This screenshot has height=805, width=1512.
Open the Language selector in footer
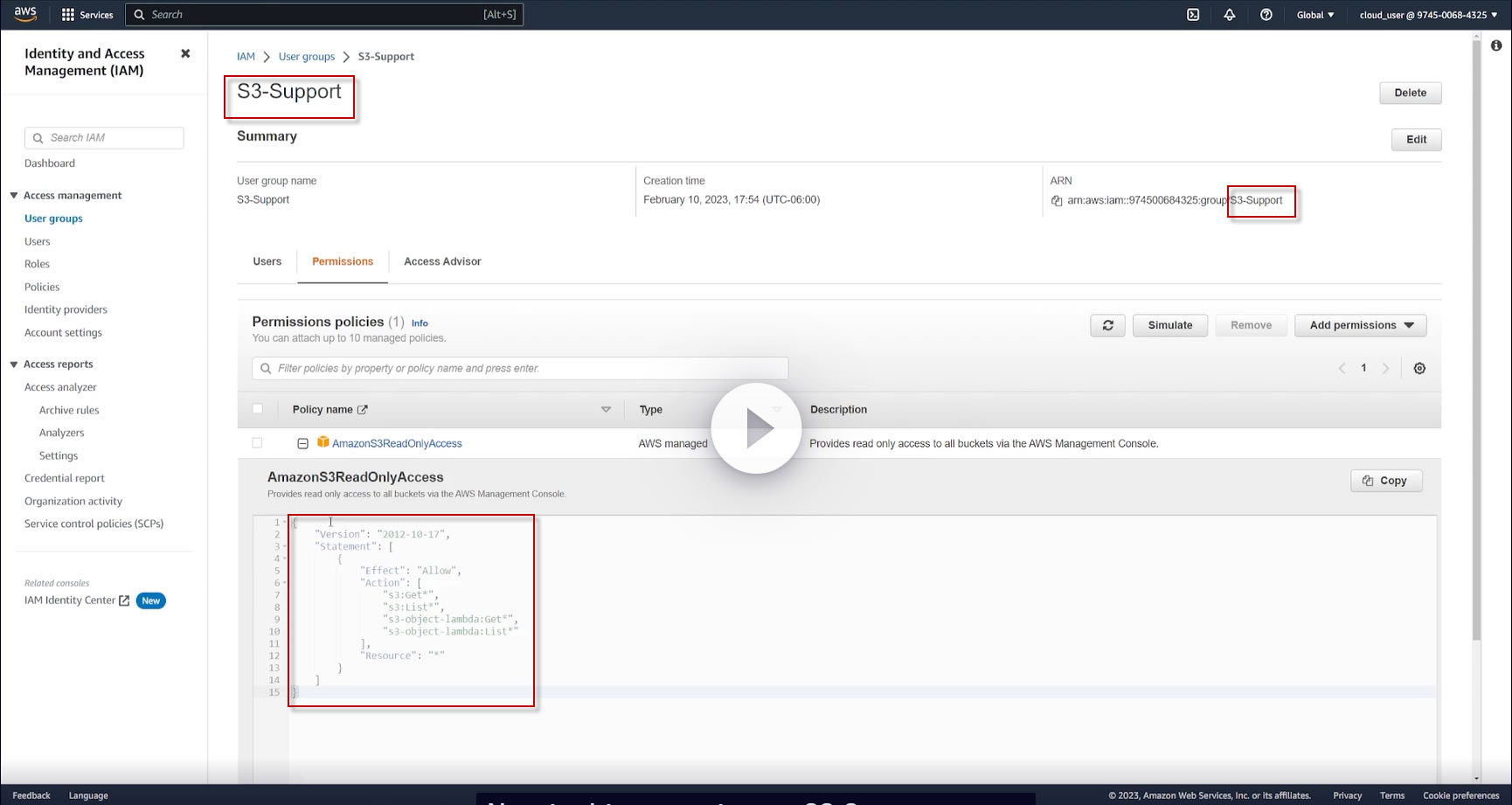pos(88,795)
